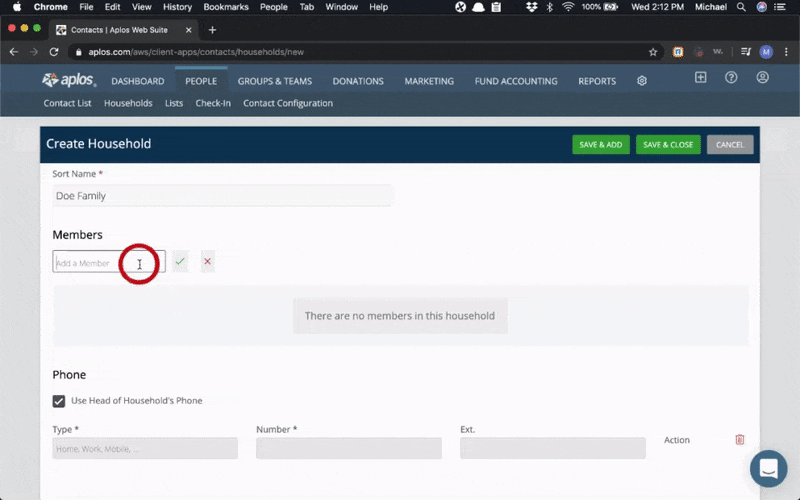
Task: Click the Chrome profile avatar M
Action: [x=766, y=52]
